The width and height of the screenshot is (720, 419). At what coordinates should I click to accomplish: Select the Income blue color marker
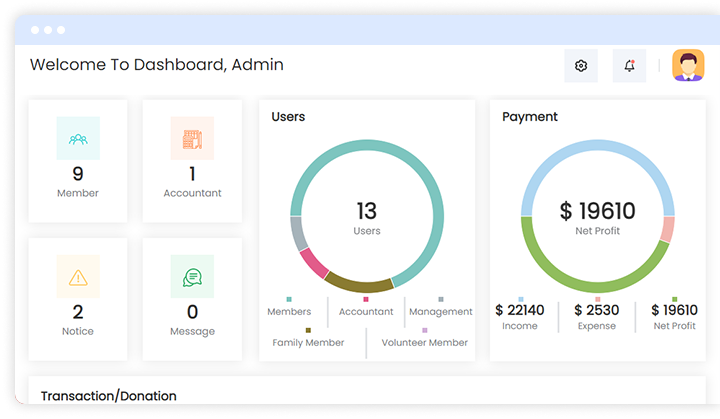520,299
